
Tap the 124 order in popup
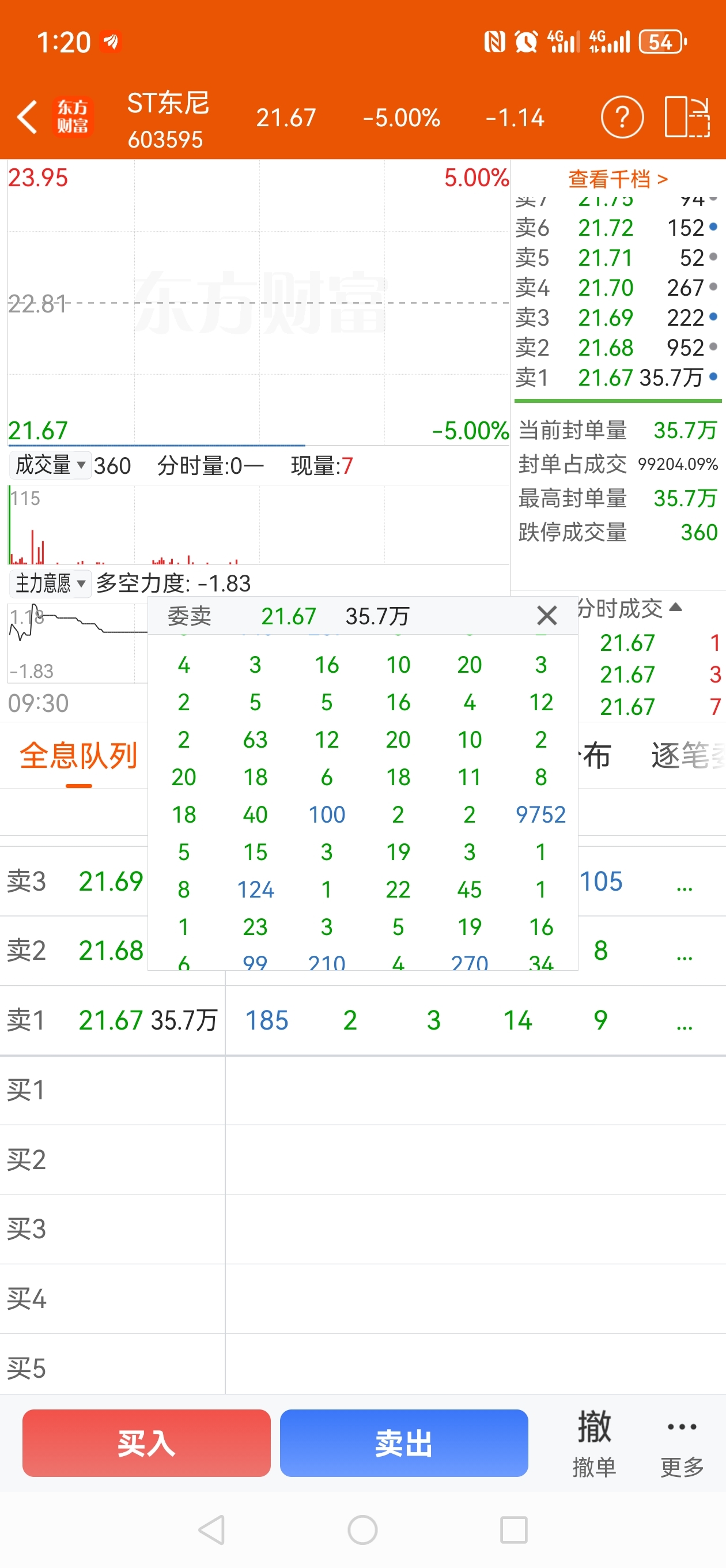(x=255, y=889)
